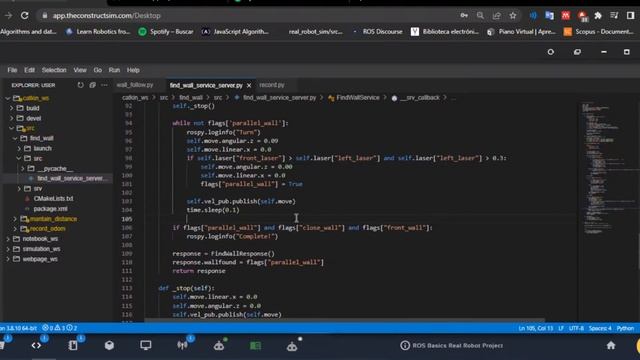640x360 pixels.
Task: Open the browser extensions puzzle icon
Action: pyautogui.click(x=598, y=16)
